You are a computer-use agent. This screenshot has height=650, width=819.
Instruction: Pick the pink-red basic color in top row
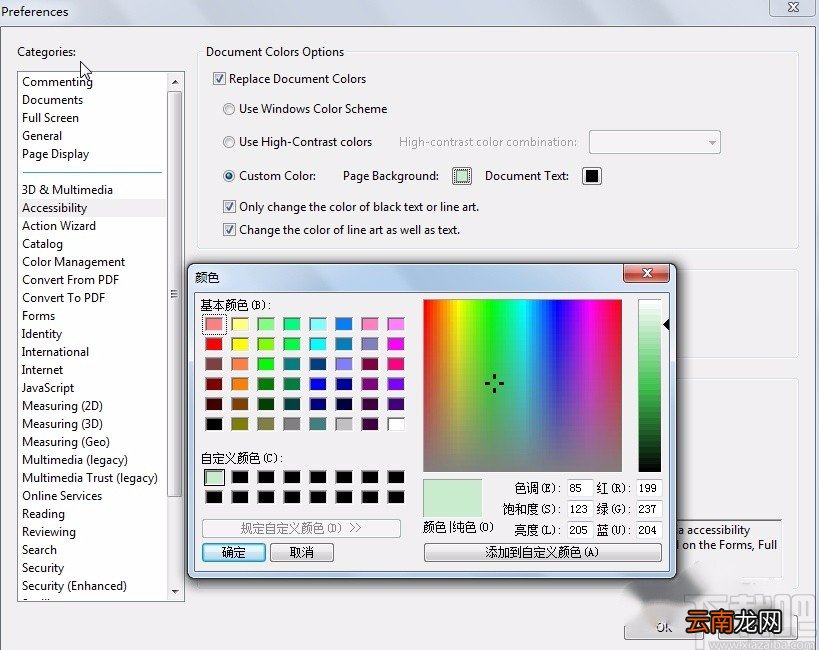point(214,324)
